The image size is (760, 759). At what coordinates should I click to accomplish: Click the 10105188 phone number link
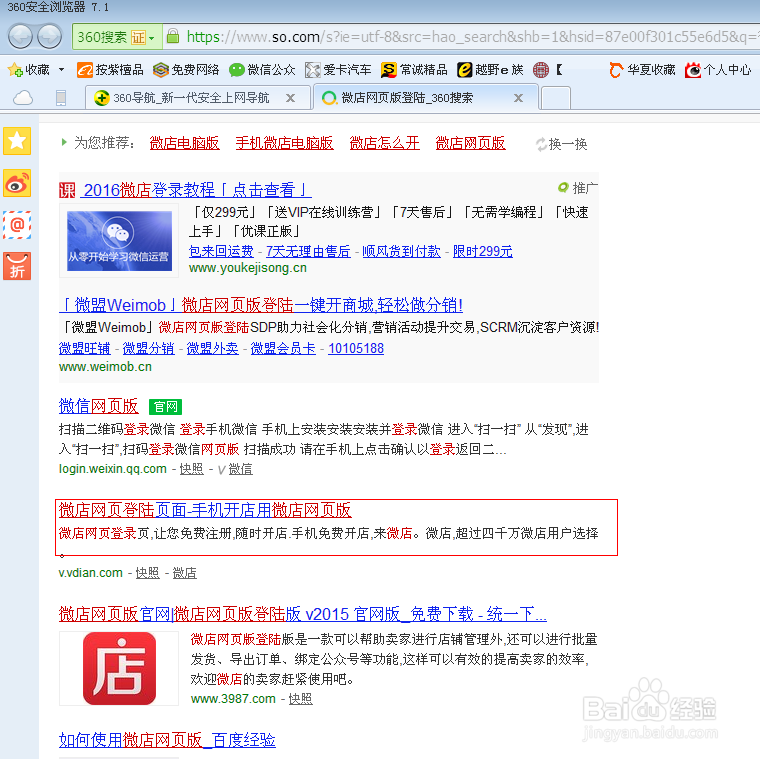[x=356, y=348]
